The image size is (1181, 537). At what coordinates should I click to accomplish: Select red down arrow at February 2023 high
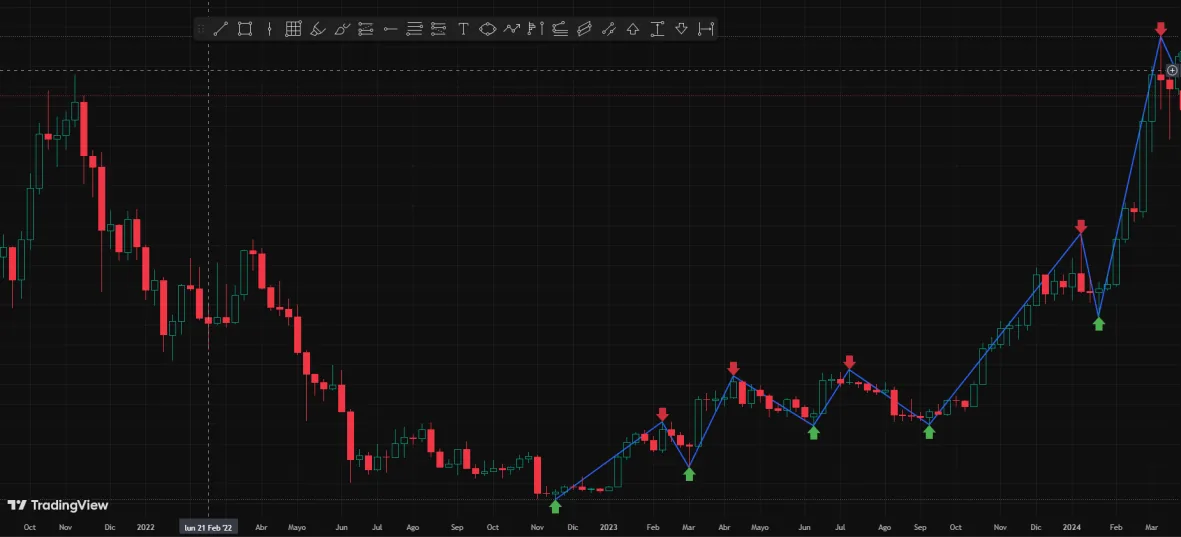(662, 414)
